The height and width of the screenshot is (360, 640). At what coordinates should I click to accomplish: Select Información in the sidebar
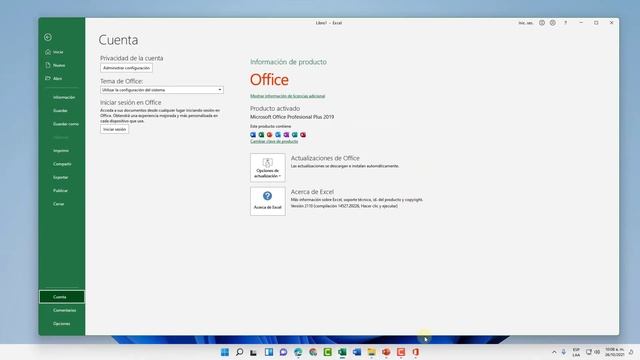coord(64,97)
